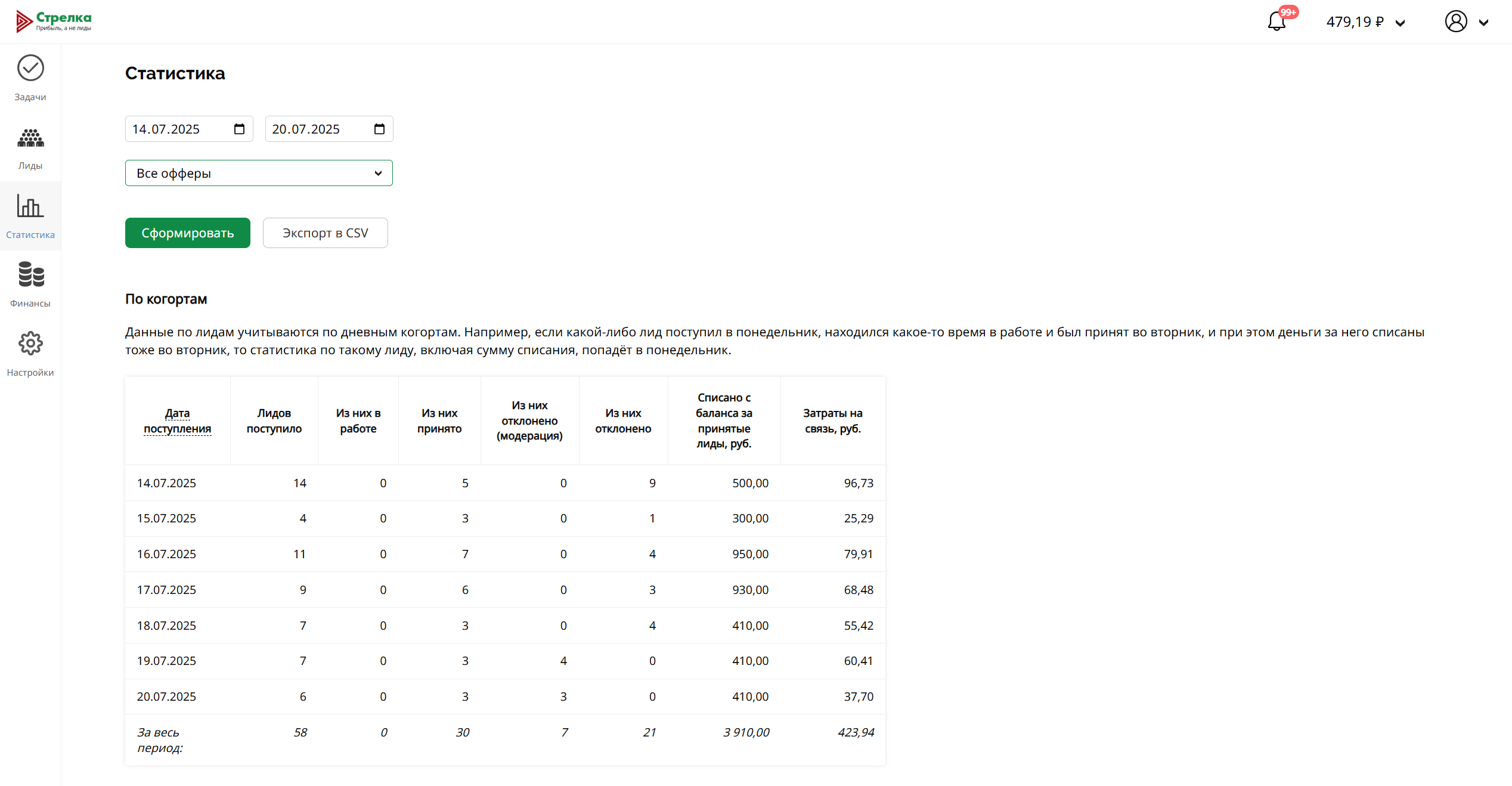This screenshot has height=786, width=1512.
Task: Open the Лиды people icon
Action: point(30,138)
